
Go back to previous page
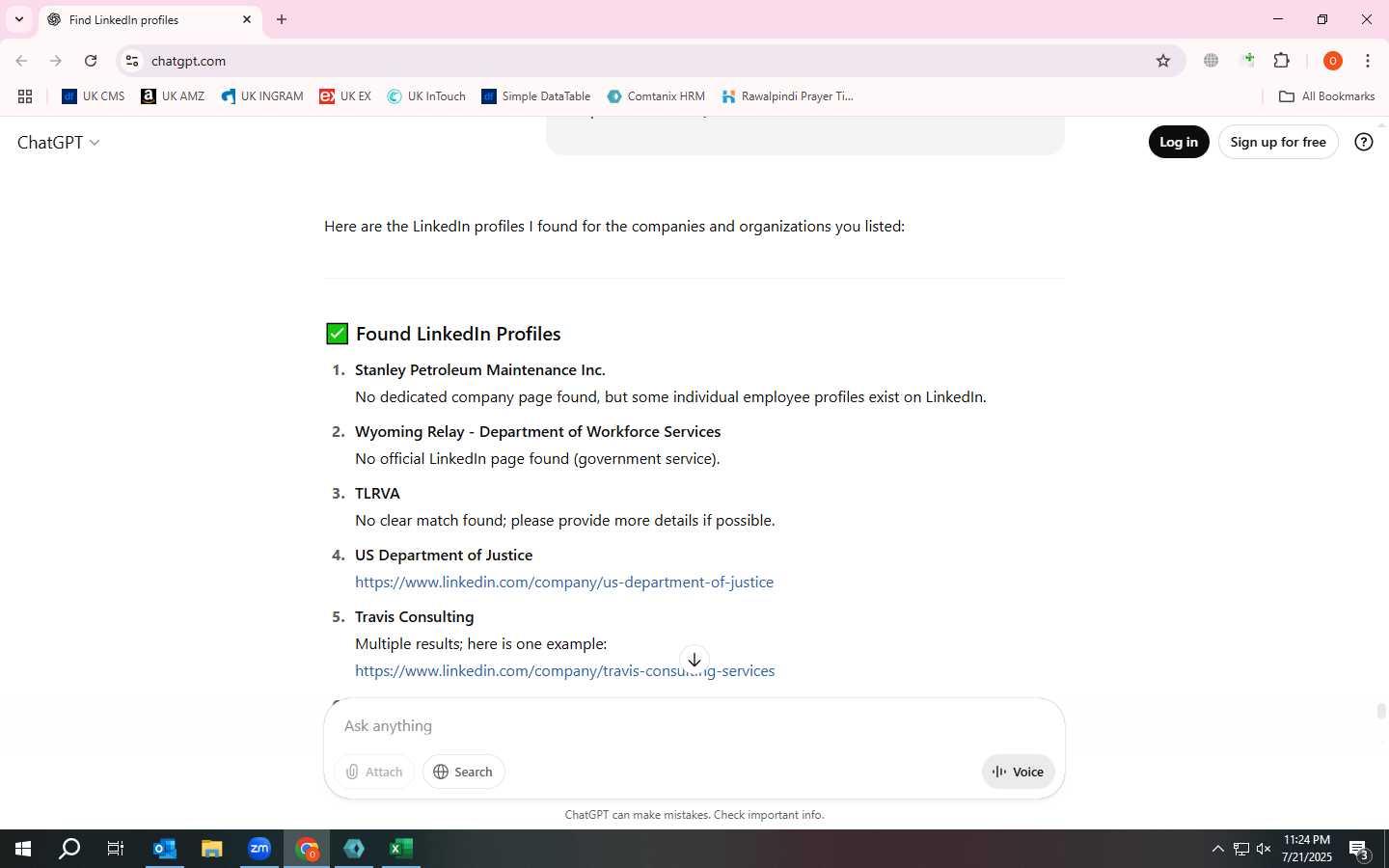[x=21, y=61]
